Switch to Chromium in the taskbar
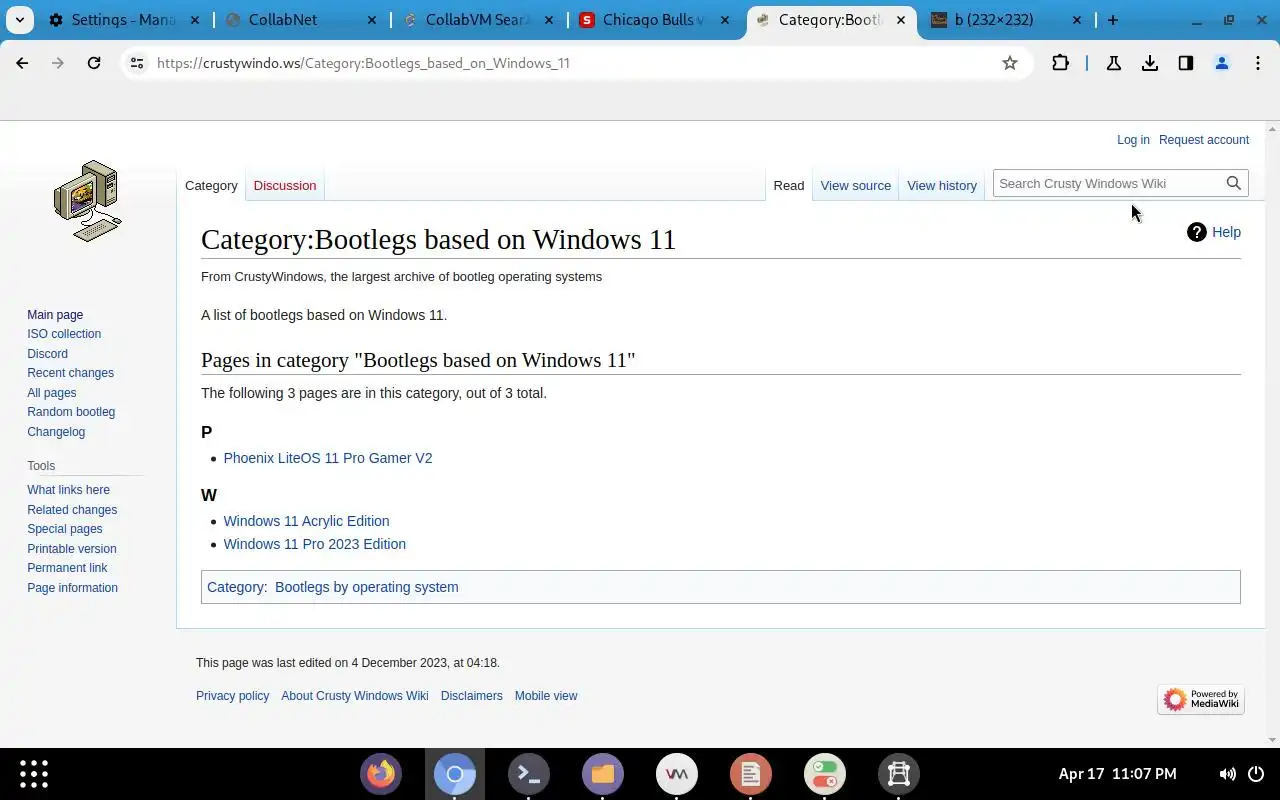 coord(455,773)
